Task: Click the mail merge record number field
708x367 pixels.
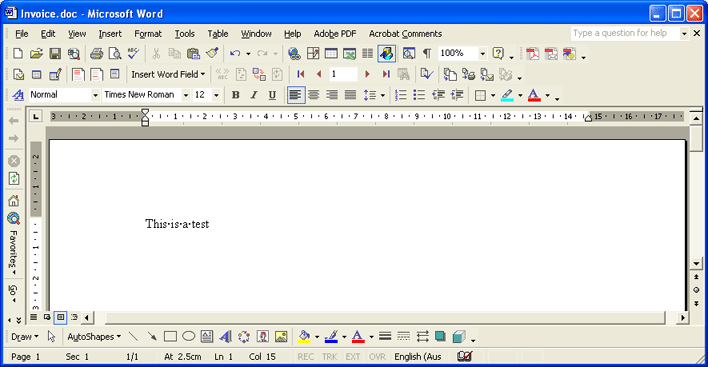Action: pyautogui.click(x=344, y=74)
